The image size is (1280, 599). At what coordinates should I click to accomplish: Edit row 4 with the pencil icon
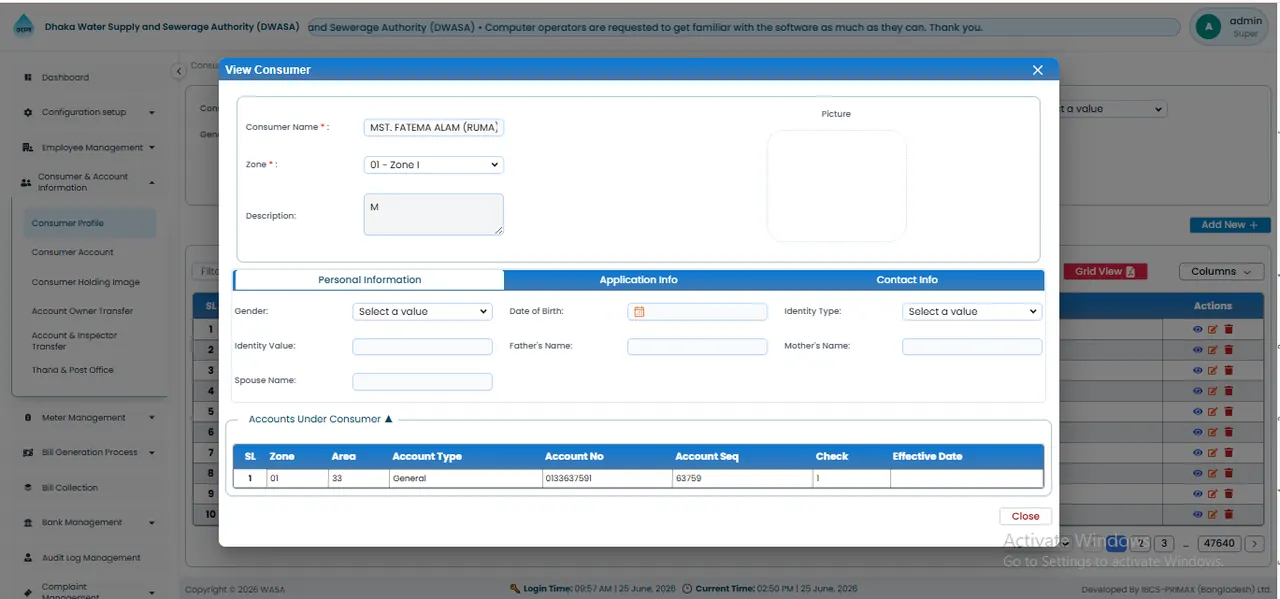(x=1213, y=391)
